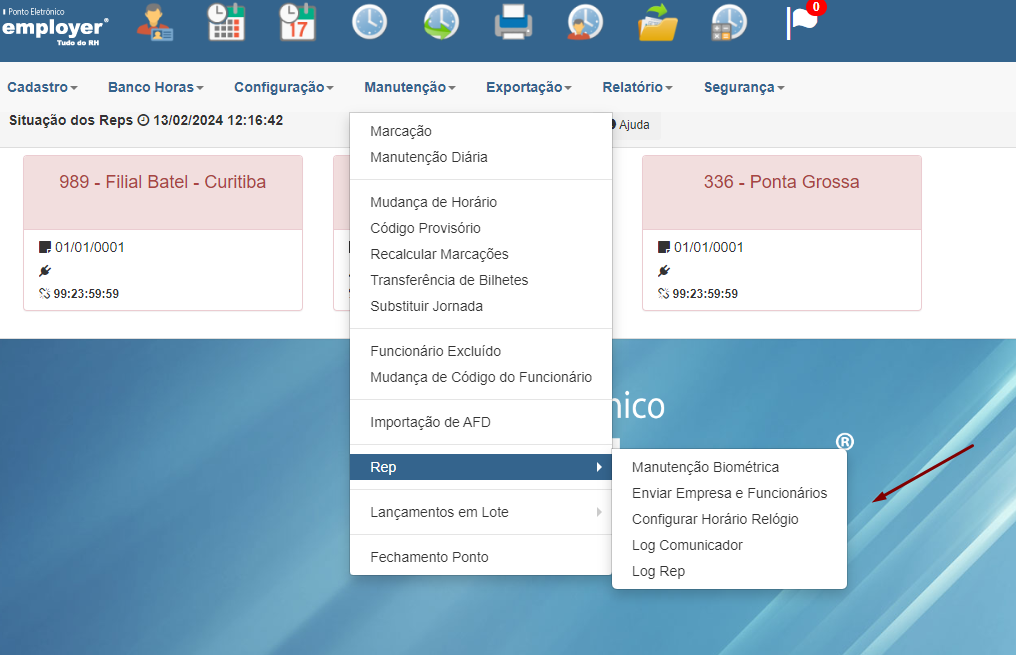Image resolution: width=1016 pixels, height=655 pixels.
Task: Click the plain clock toolbar icon
Action: (x=369, y=22)
